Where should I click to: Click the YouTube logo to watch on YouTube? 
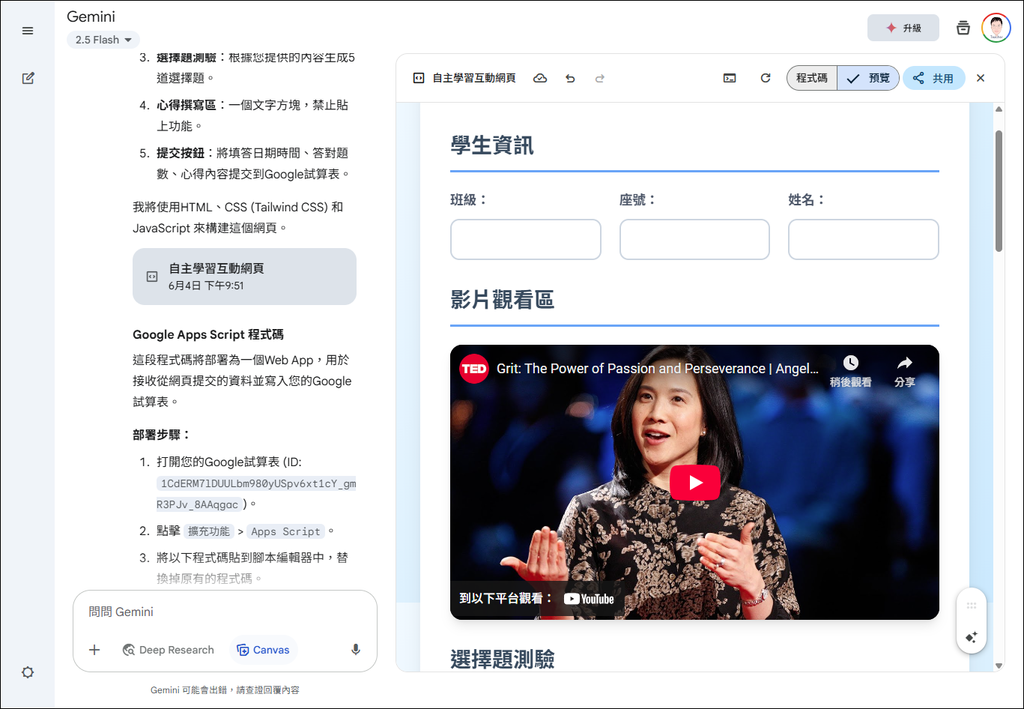tap(588, 599)
